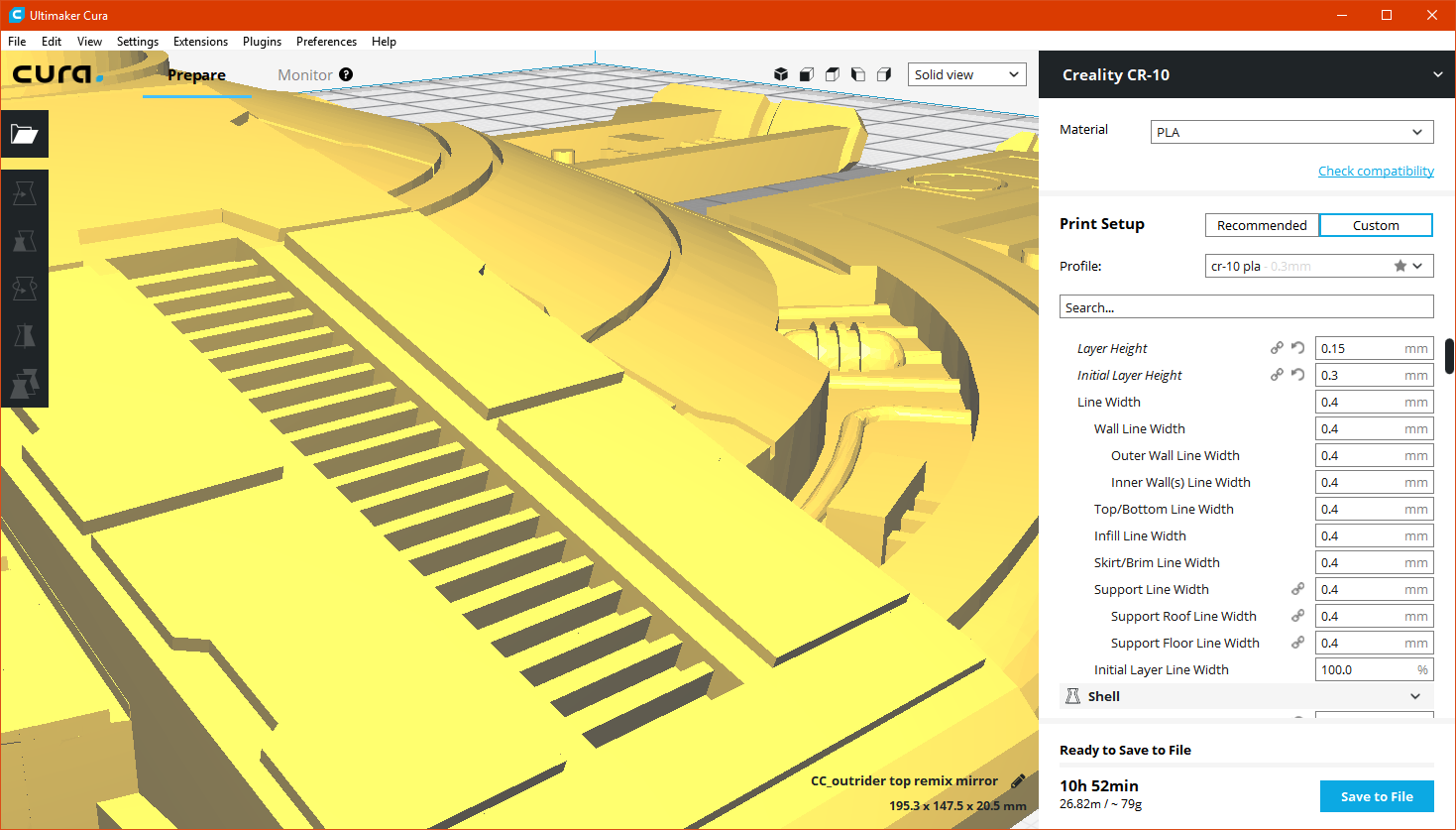The height and width of the screenshot is (830, 1456).
Task: Click the link icon beside Layer Height
Action: [x=1277, y=348]
